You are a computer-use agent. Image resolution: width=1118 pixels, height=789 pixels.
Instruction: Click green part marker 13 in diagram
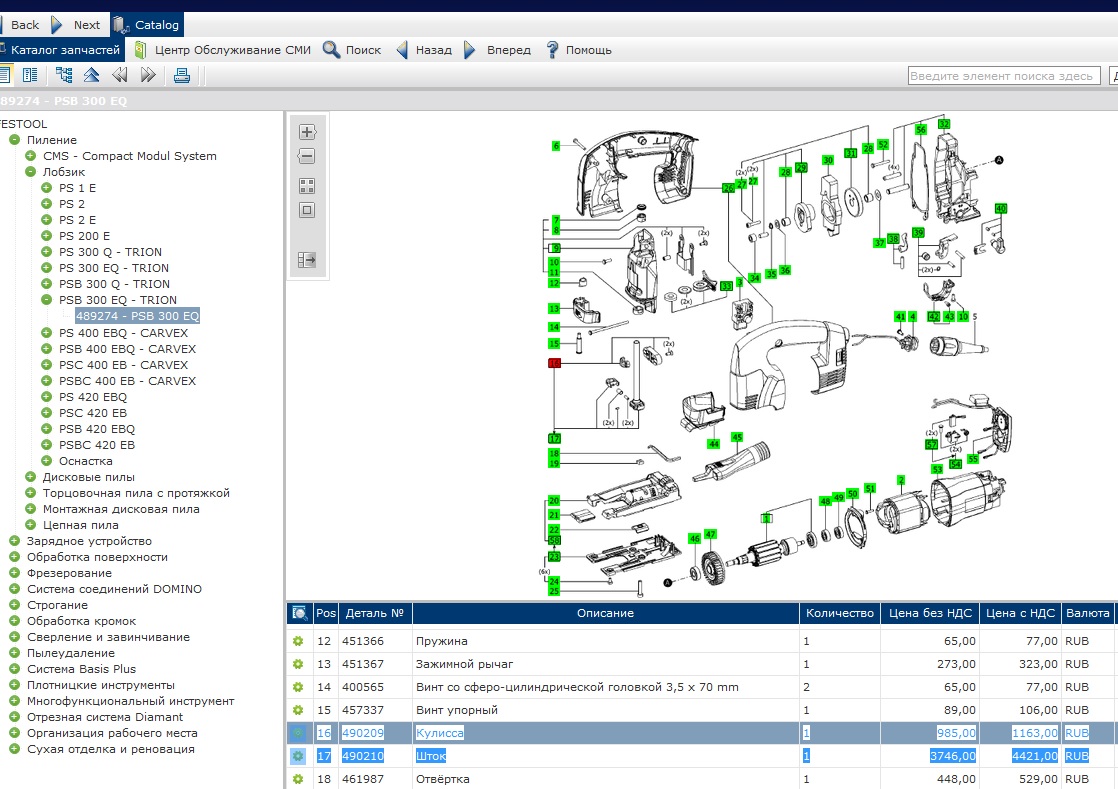(x=554, y=309)
